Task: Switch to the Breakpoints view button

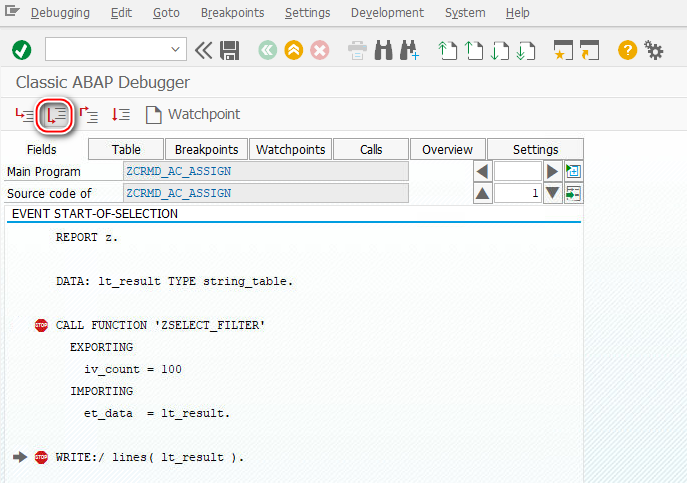Action: click(x=206, y=149)
